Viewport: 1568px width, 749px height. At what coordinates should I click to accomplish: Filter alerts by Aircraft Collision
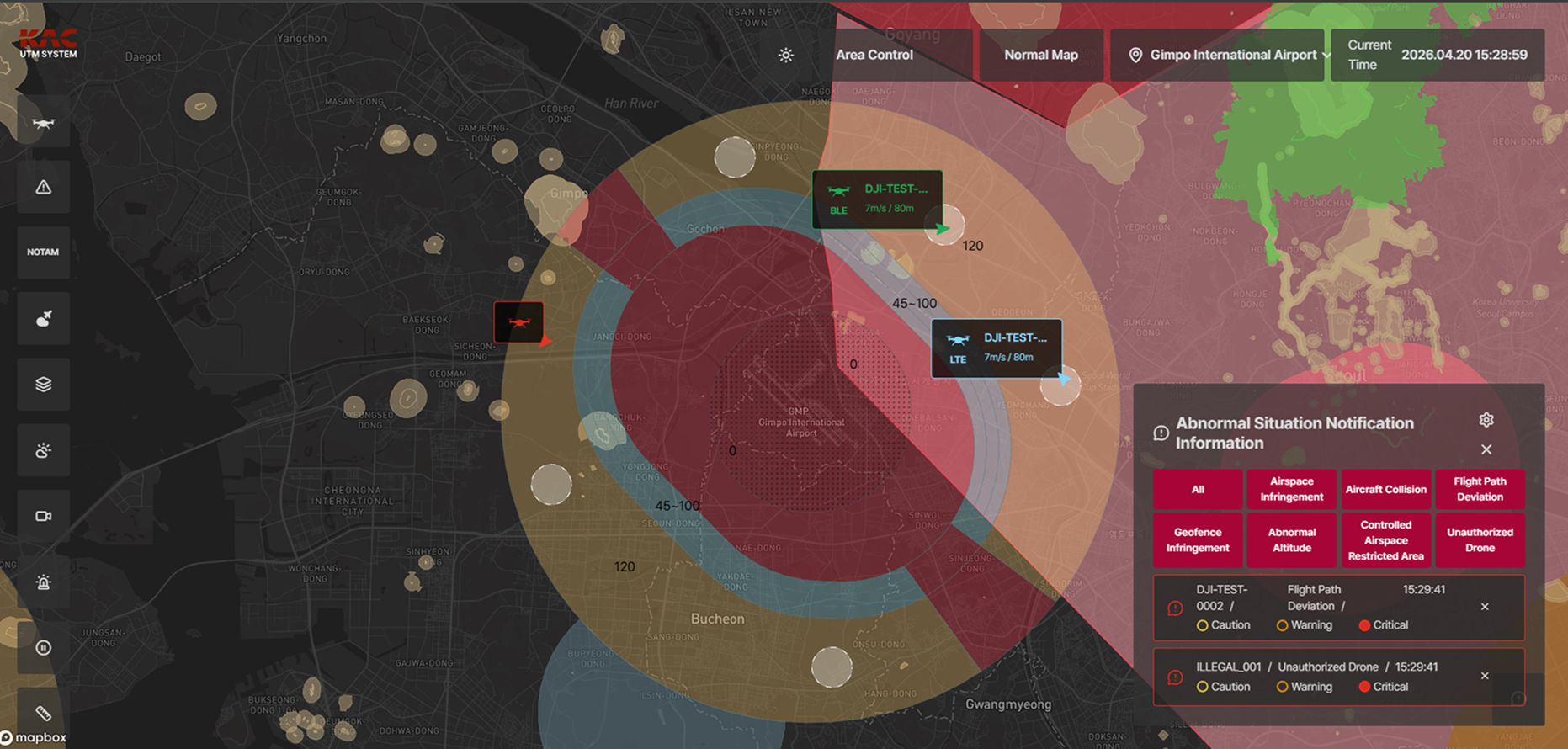(1386, 490)
